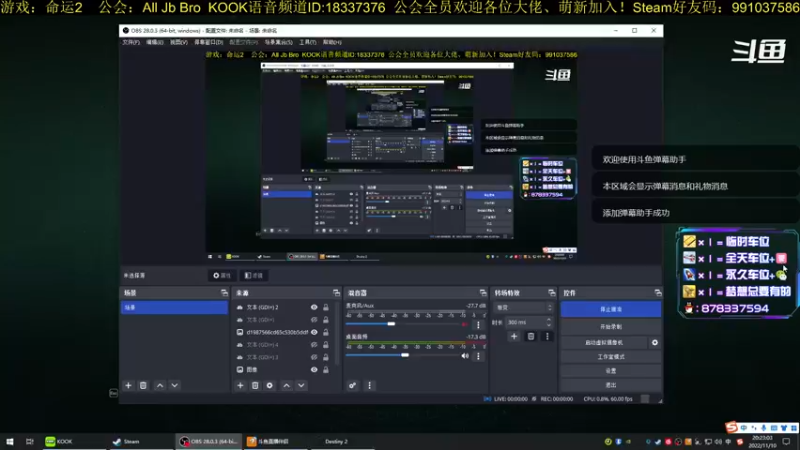Open the 场景集合(S) menu

[278, 42]
